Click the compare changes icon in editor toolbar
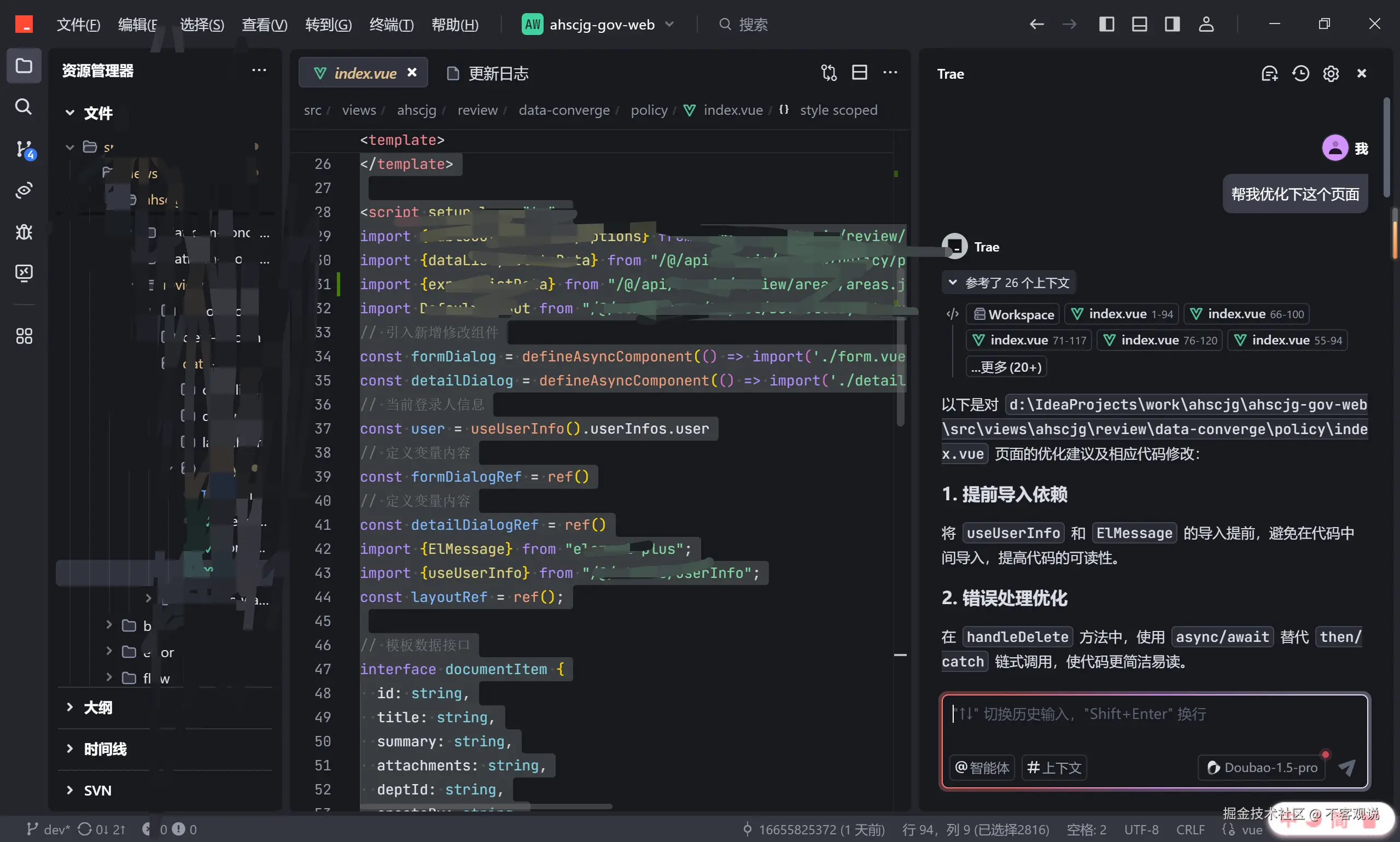This screenshot has height=842, width=1400. tap(829, 73)
